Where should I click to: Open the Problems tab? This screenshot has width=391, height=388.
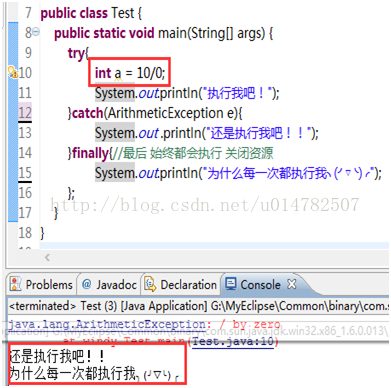[x=41, y=285]
